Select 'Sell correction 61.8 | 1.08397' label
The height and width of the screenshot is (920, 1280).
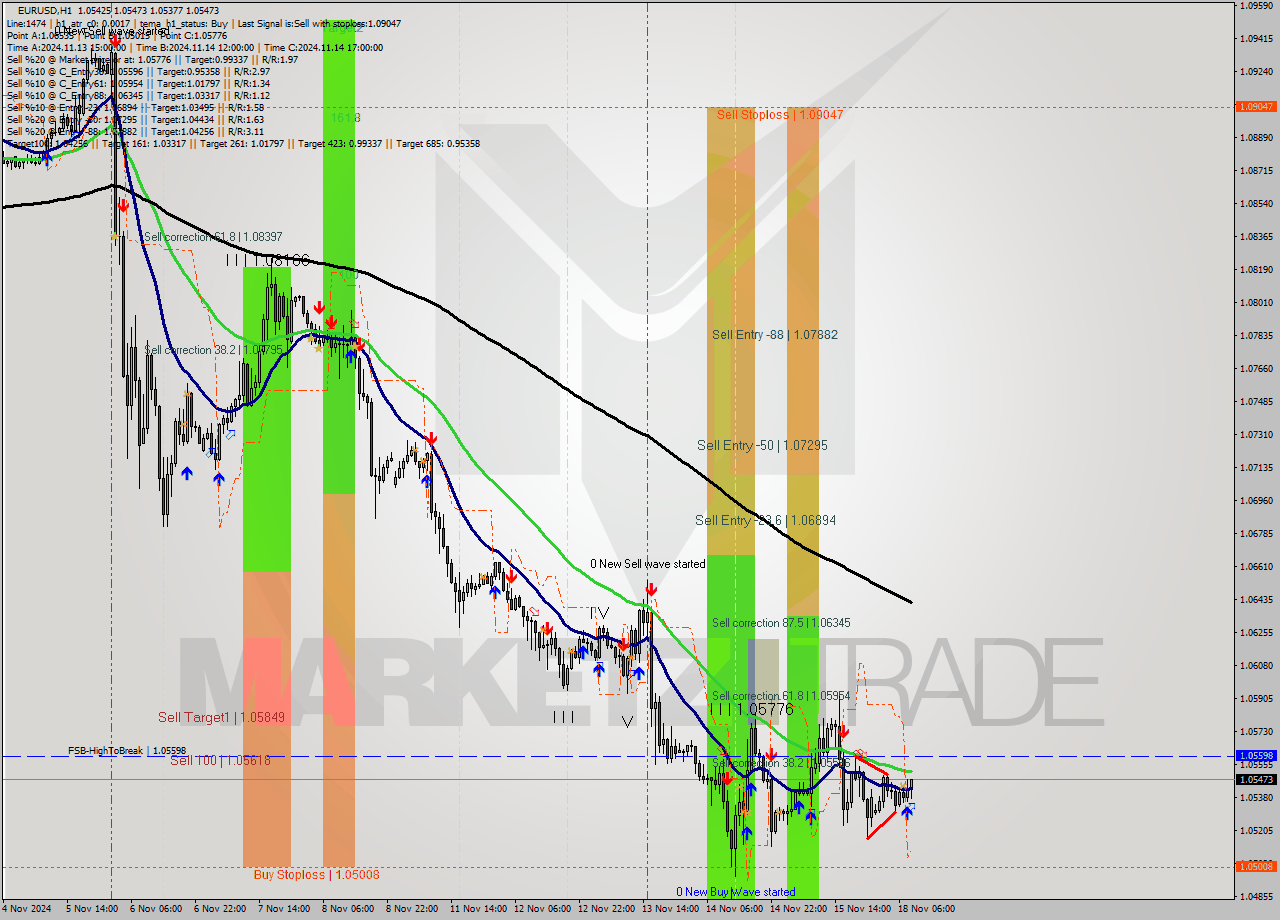[213, 237]
